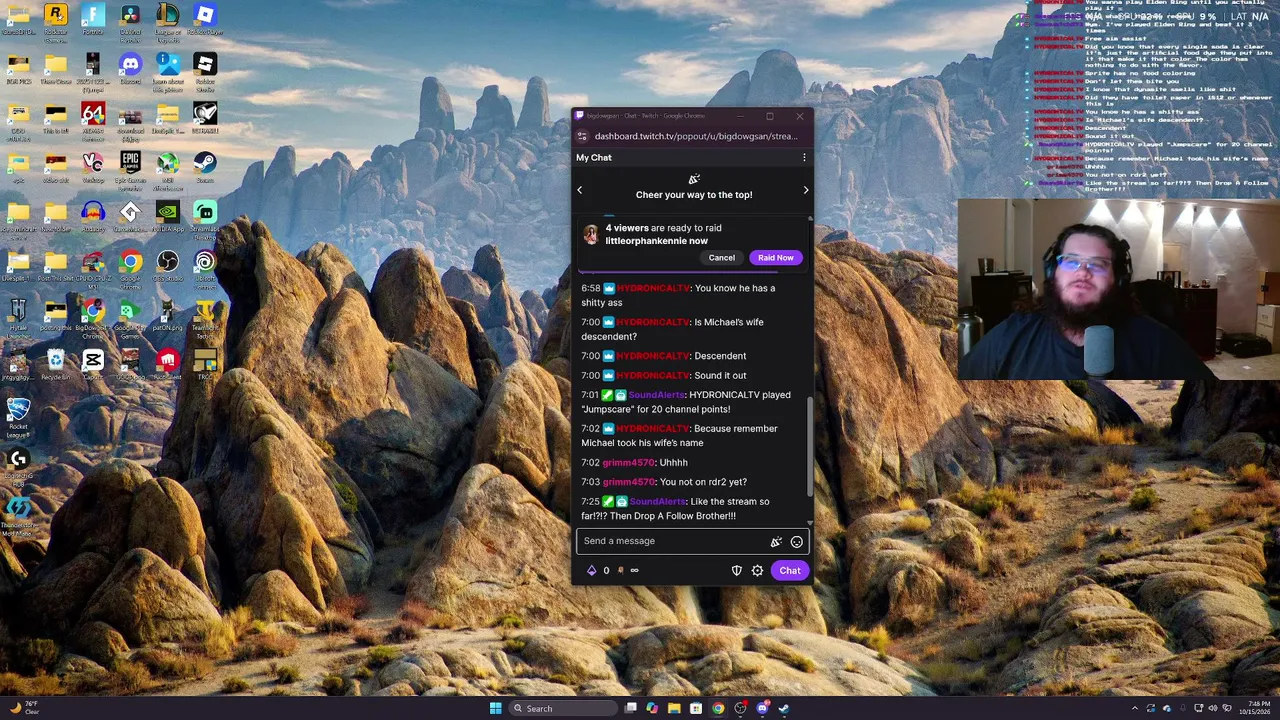1280x720 pixels.
Task: Open Windows taskbar Search box
Action: (561, 708)
